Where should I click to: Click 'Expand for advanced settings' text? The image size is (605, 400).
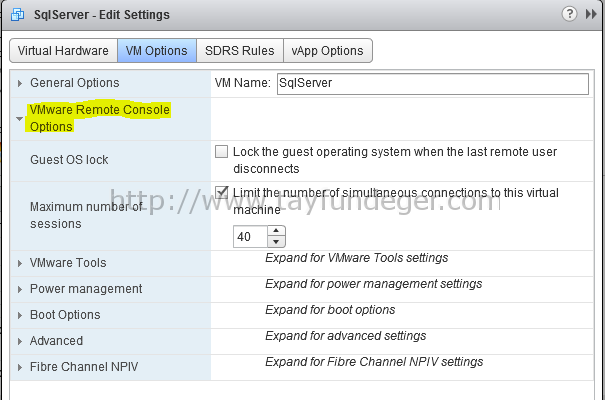346,336
